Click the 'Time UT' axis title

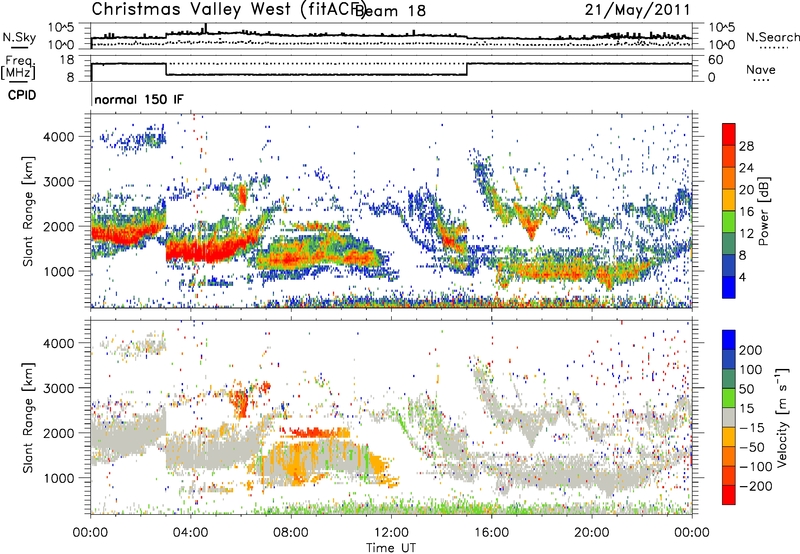point(391,547)
